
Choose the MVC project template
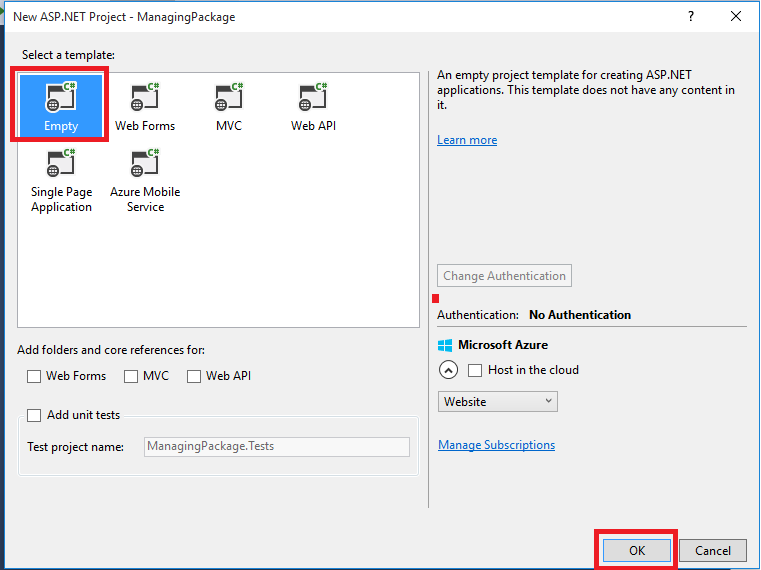click(229, 107)
